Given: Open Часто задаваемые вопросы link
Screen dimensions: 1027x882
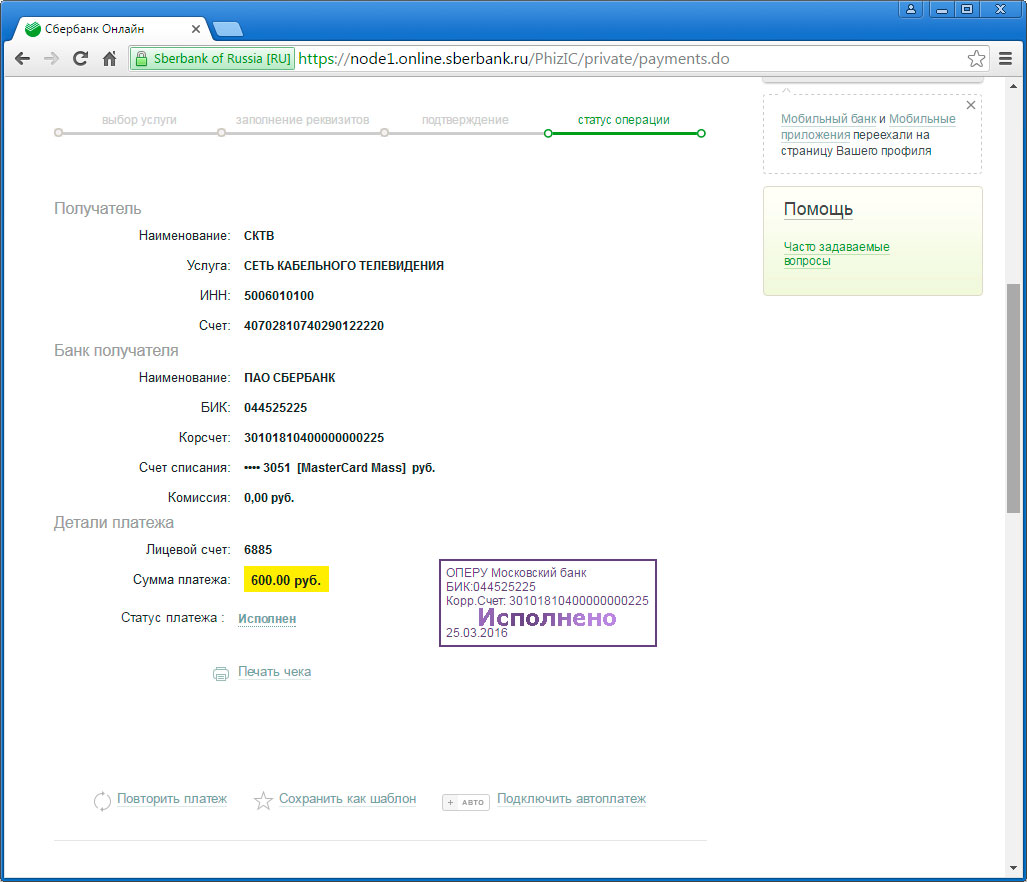Looking at the screenshot, I should click(836, 254).
